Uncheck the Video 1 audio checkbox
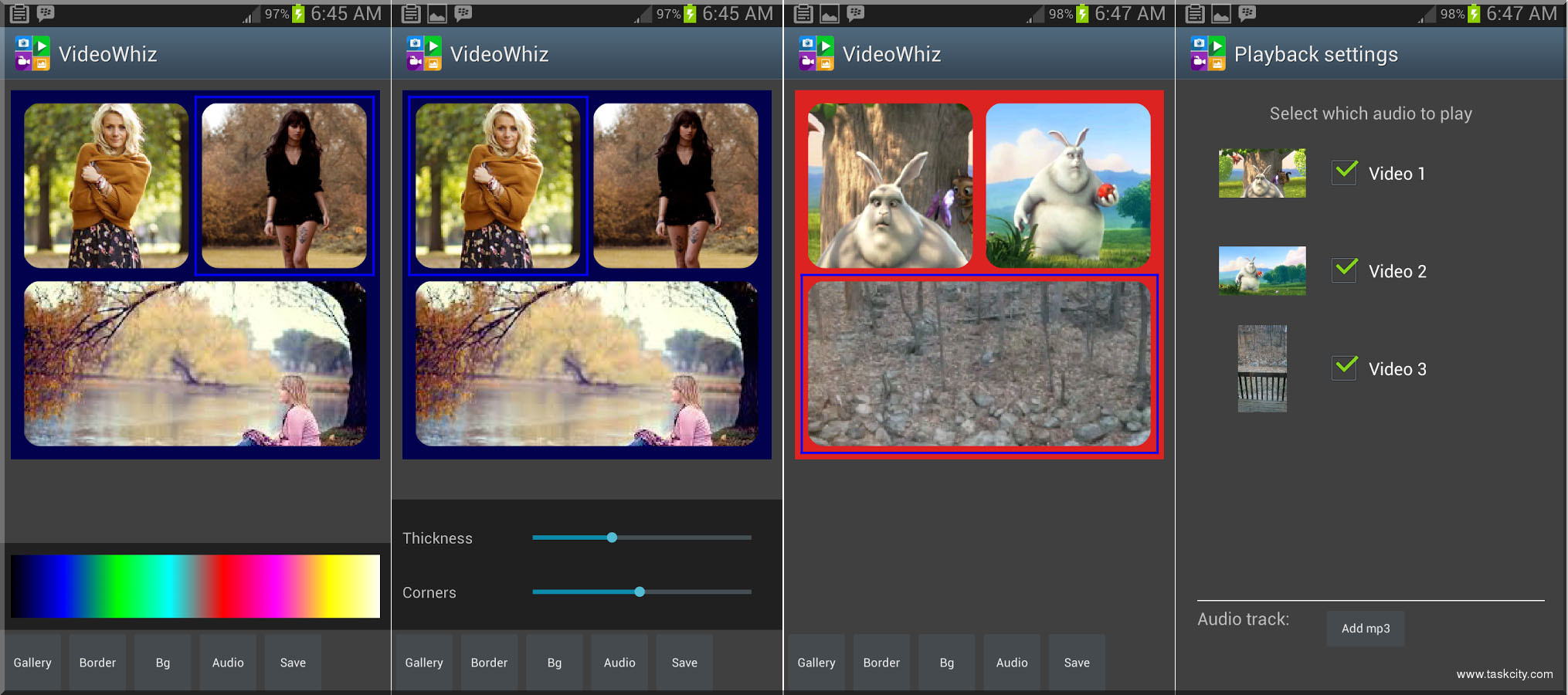 coord(1344,173)
